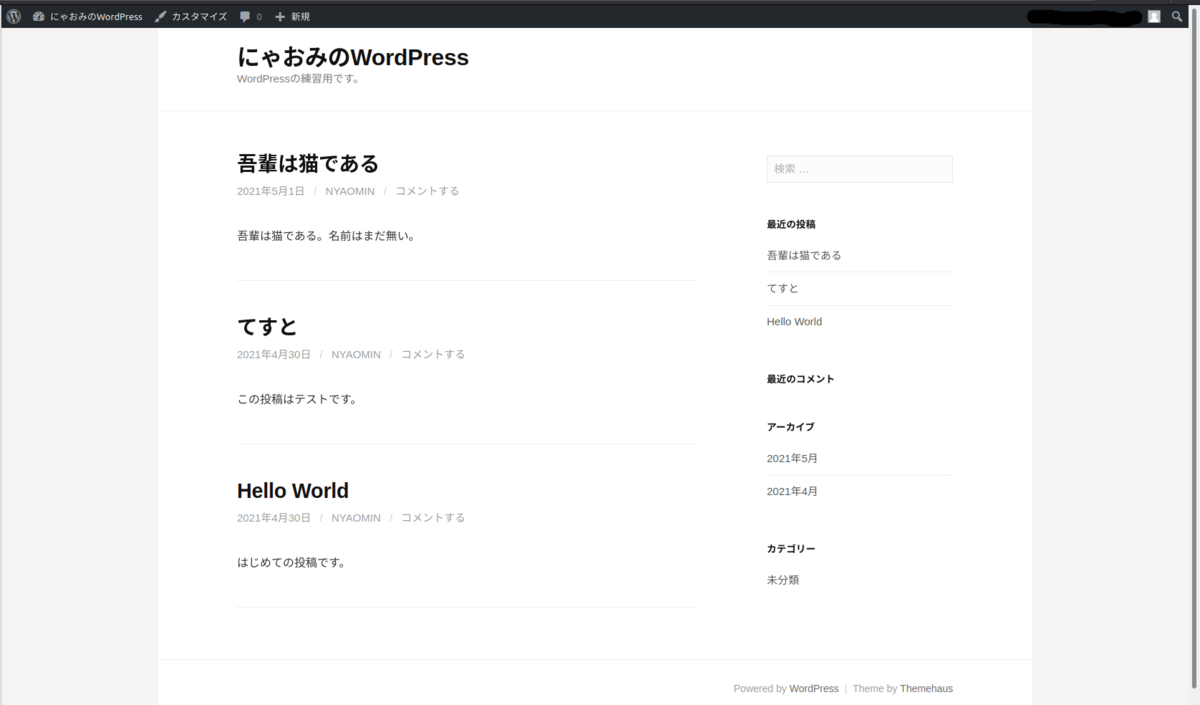
Task: Click author NYAOMIN under 吾輩は猫である
Action: [350, 191]
